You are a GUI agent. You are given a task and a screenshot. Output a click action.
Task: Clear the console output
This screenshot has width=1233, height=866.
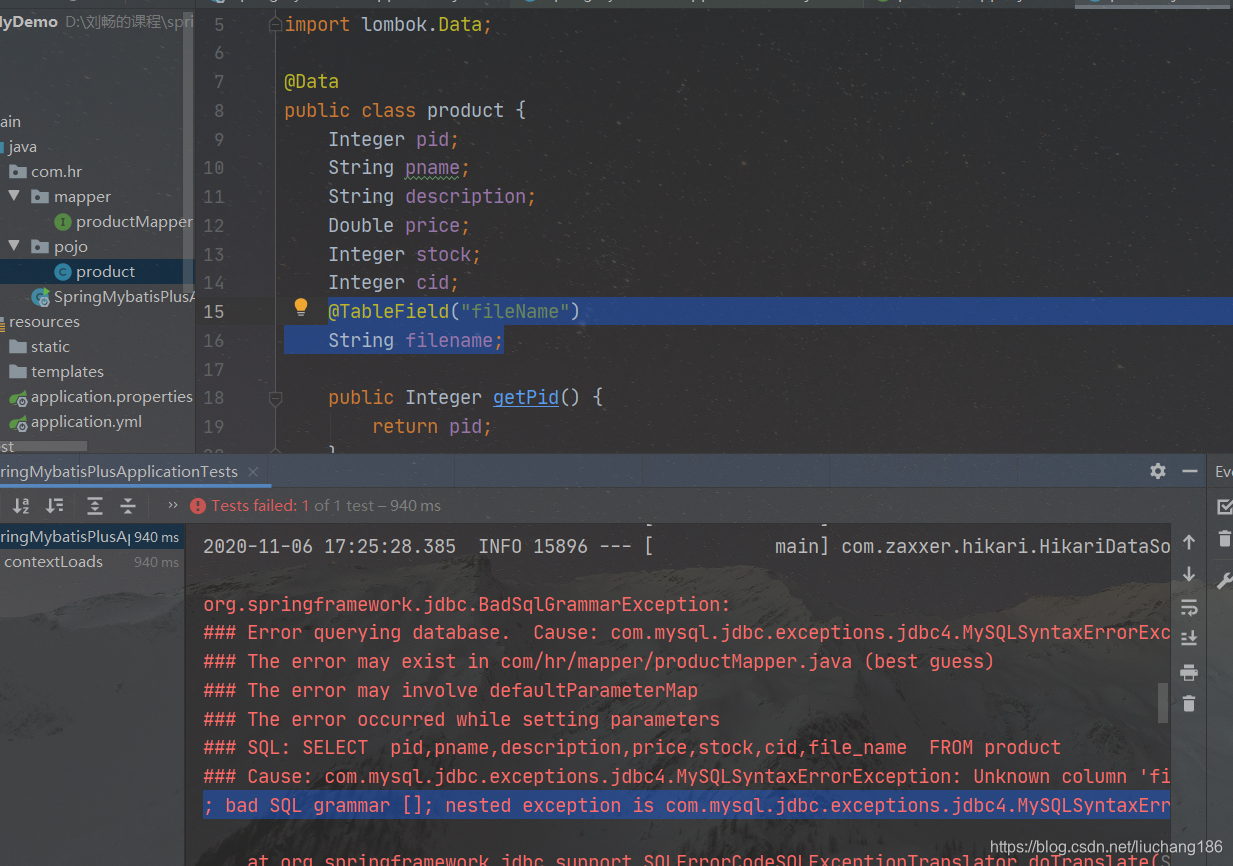click(x=1189, y=704)
